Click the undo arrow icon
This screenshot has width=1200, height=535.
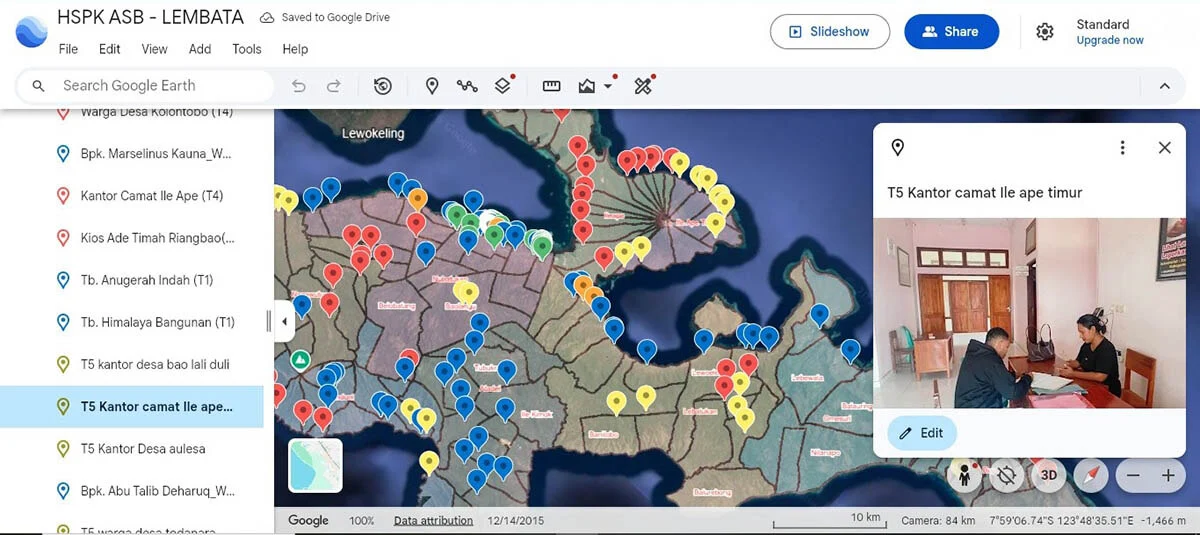298,86
